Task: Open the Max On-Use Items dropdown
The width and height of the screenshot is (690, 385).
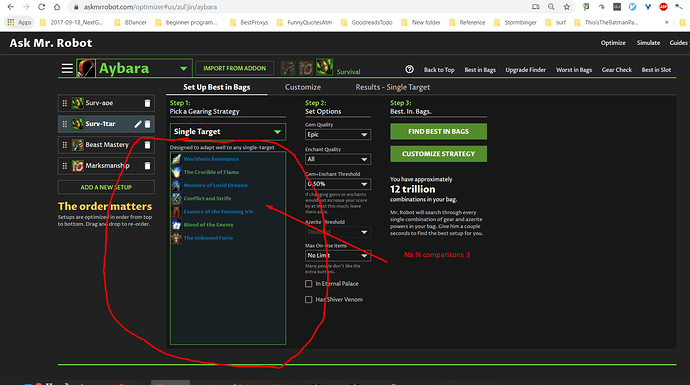Action: pyautogui.click(x=338, y=256)
